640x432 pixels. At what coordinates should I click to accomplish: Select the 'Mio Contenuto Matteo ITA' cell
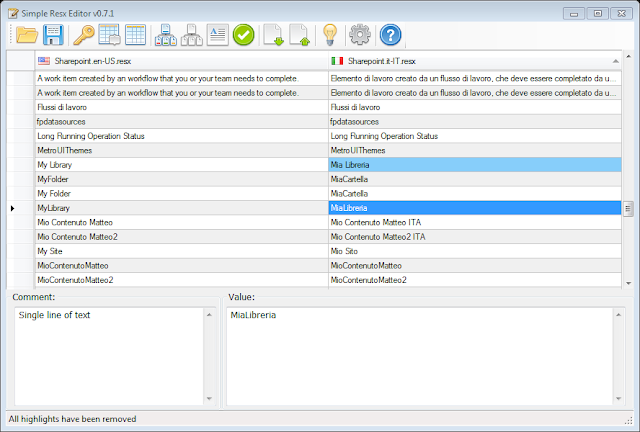475,223
